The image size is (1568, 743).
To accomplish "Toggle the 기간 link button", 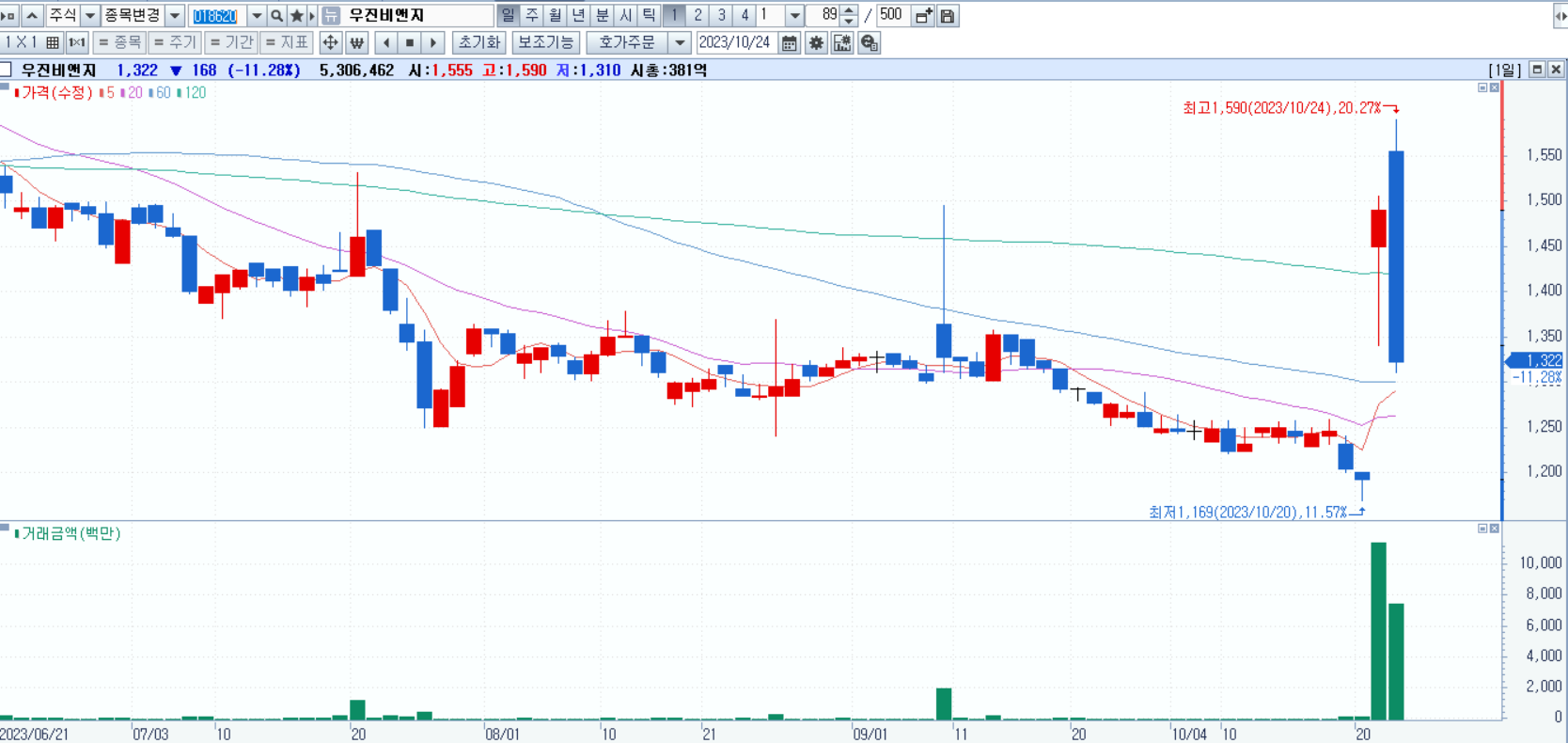I will click(x=231, y=42).
